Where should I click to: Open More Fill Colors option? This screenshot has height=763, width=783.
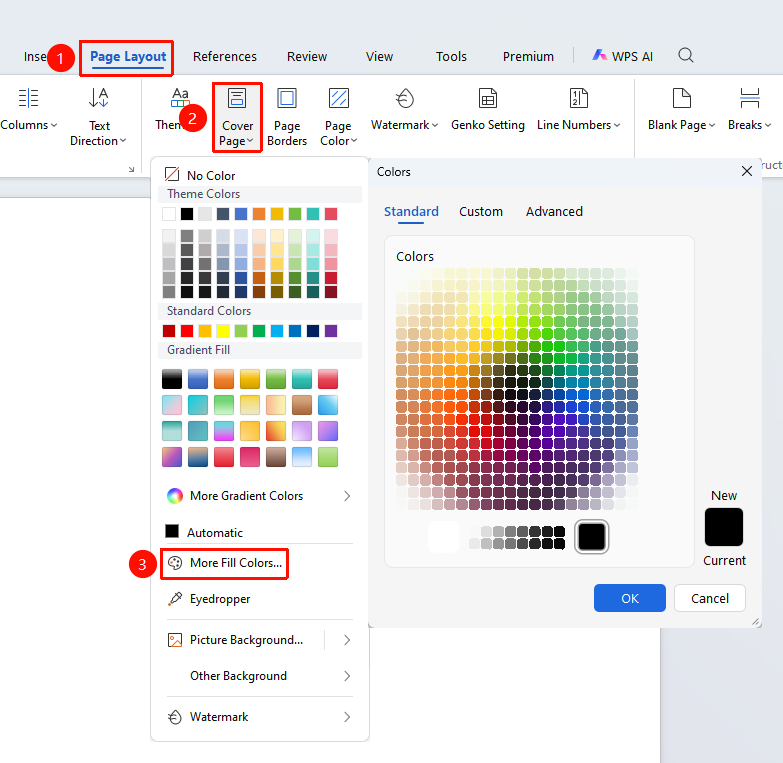pos(224,563)
